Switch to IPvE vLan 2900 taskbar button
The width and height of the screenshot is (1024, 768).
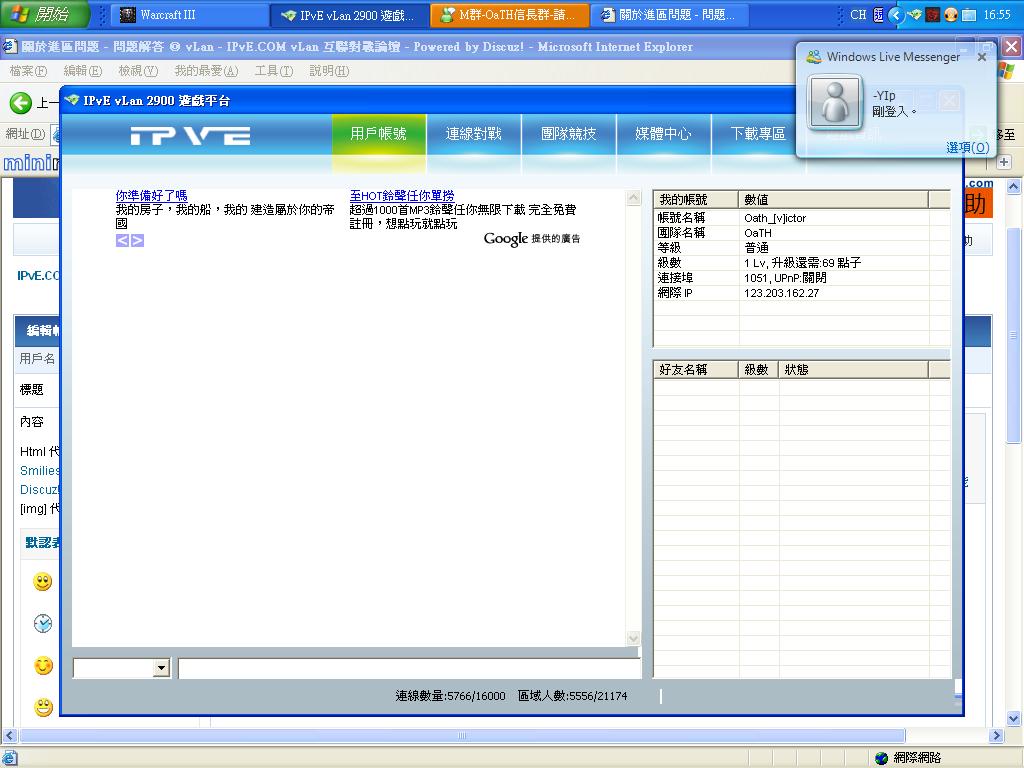pyautogui.click(x=349, y=14)
